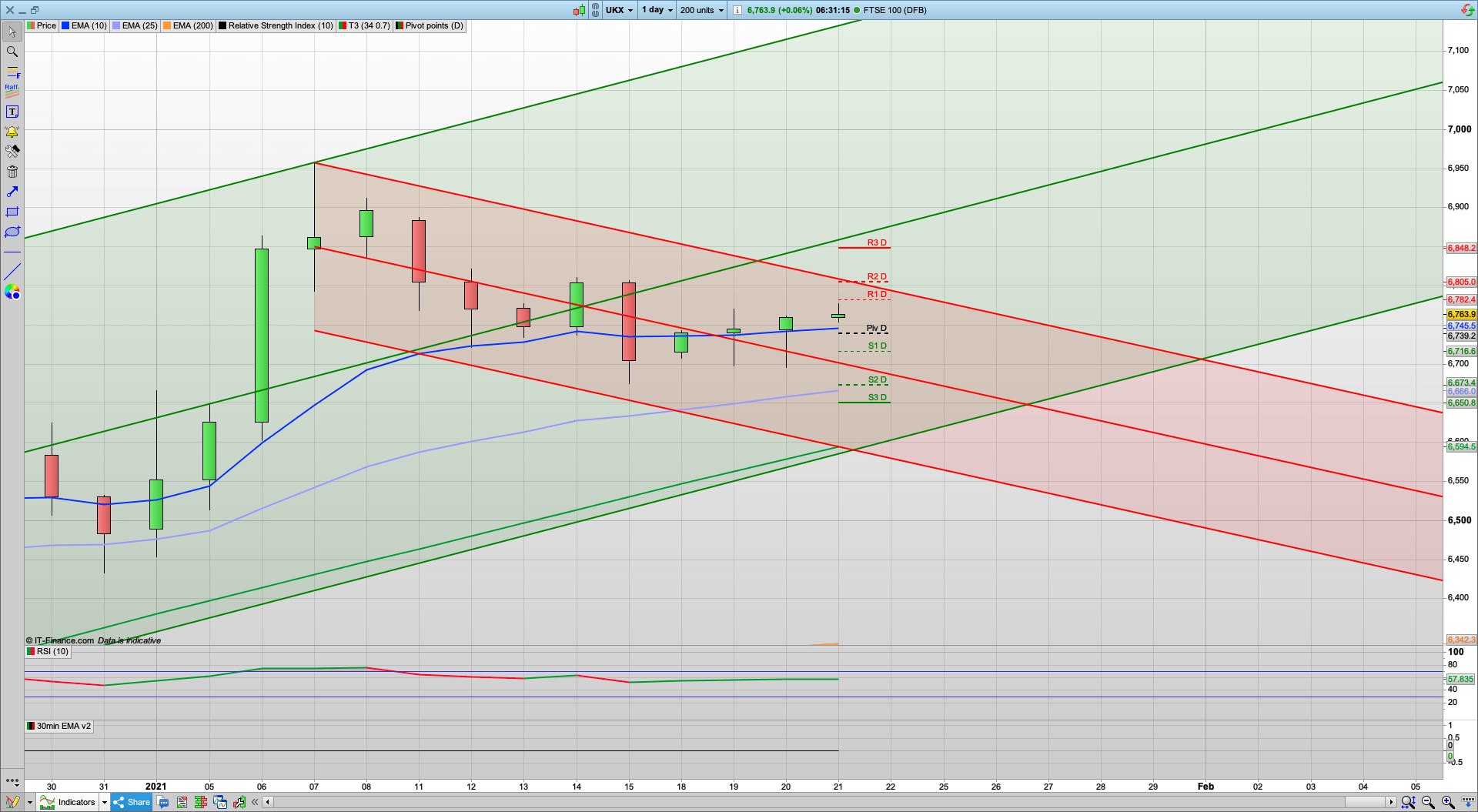Toggle the EMA (200) indicator label
1478x812 pixels.
188,25
